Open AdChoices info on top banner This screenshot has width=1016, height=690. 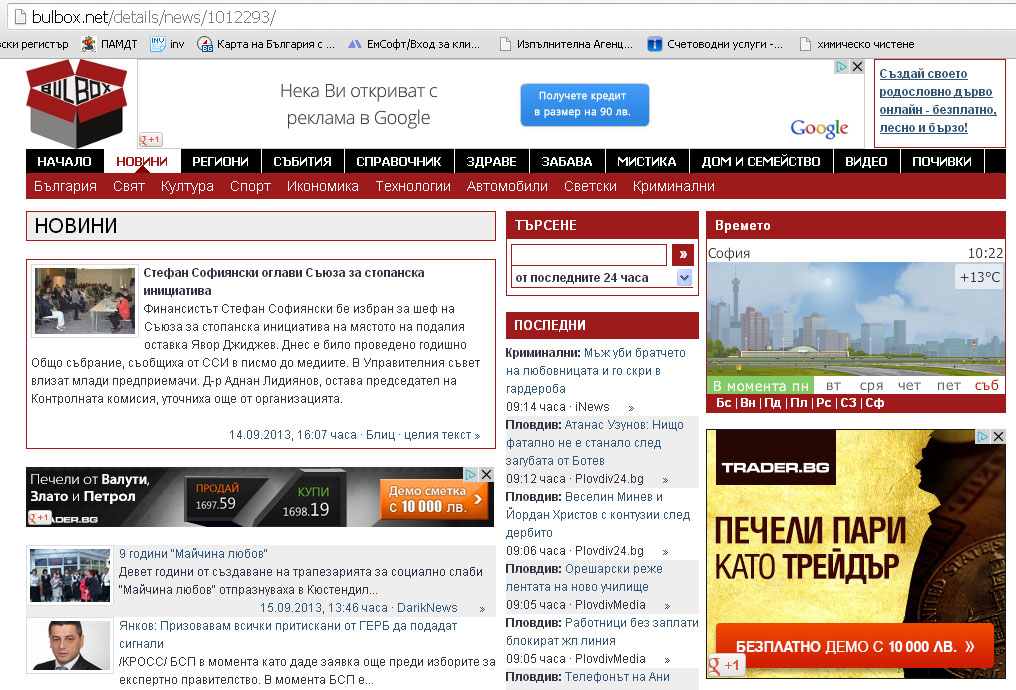(842, 67)
